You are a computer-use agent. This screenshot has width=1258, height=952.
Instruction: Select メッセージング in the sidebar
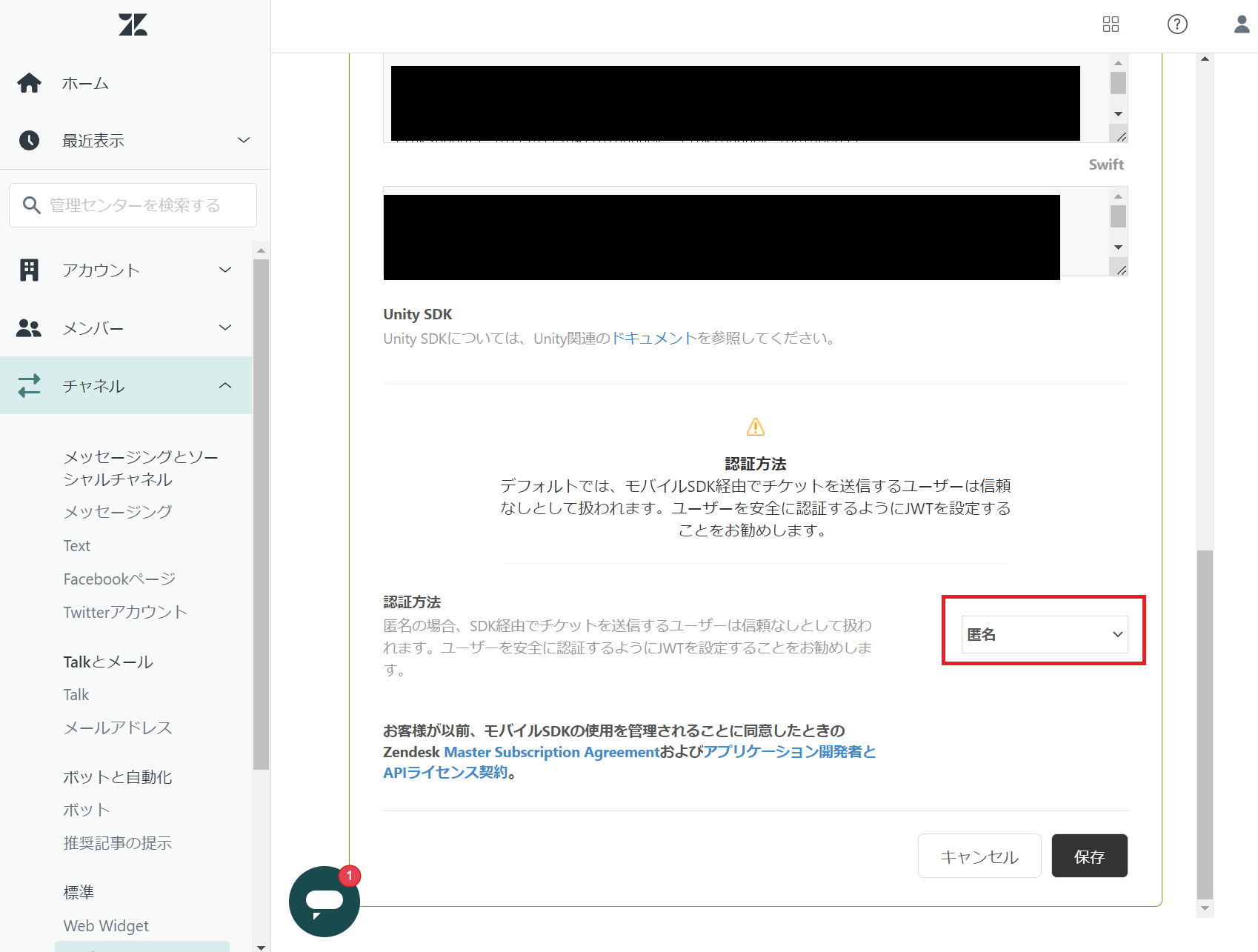coord(116,511)
